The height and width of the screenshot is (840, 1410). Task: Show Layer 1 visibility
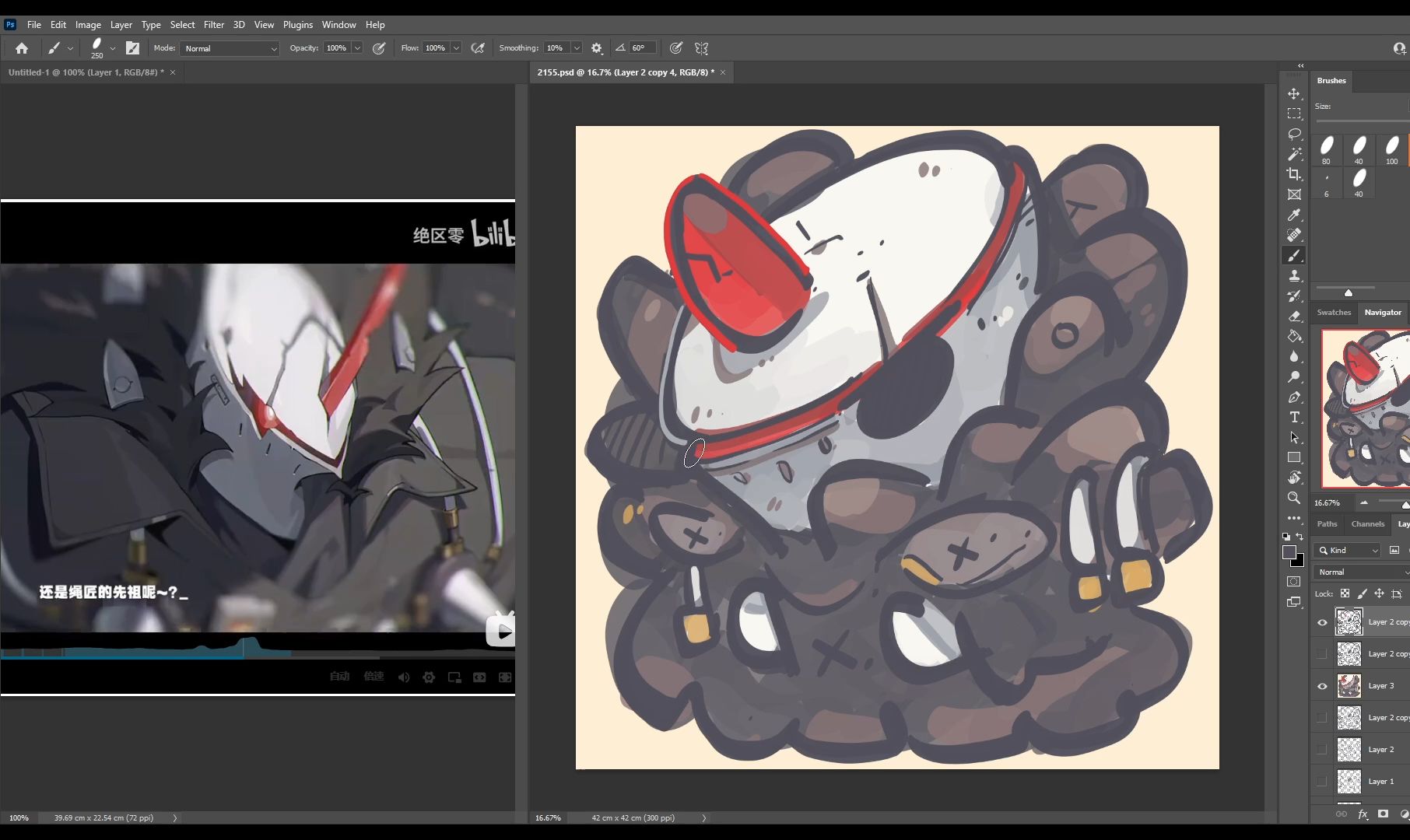click(1322, 782)
